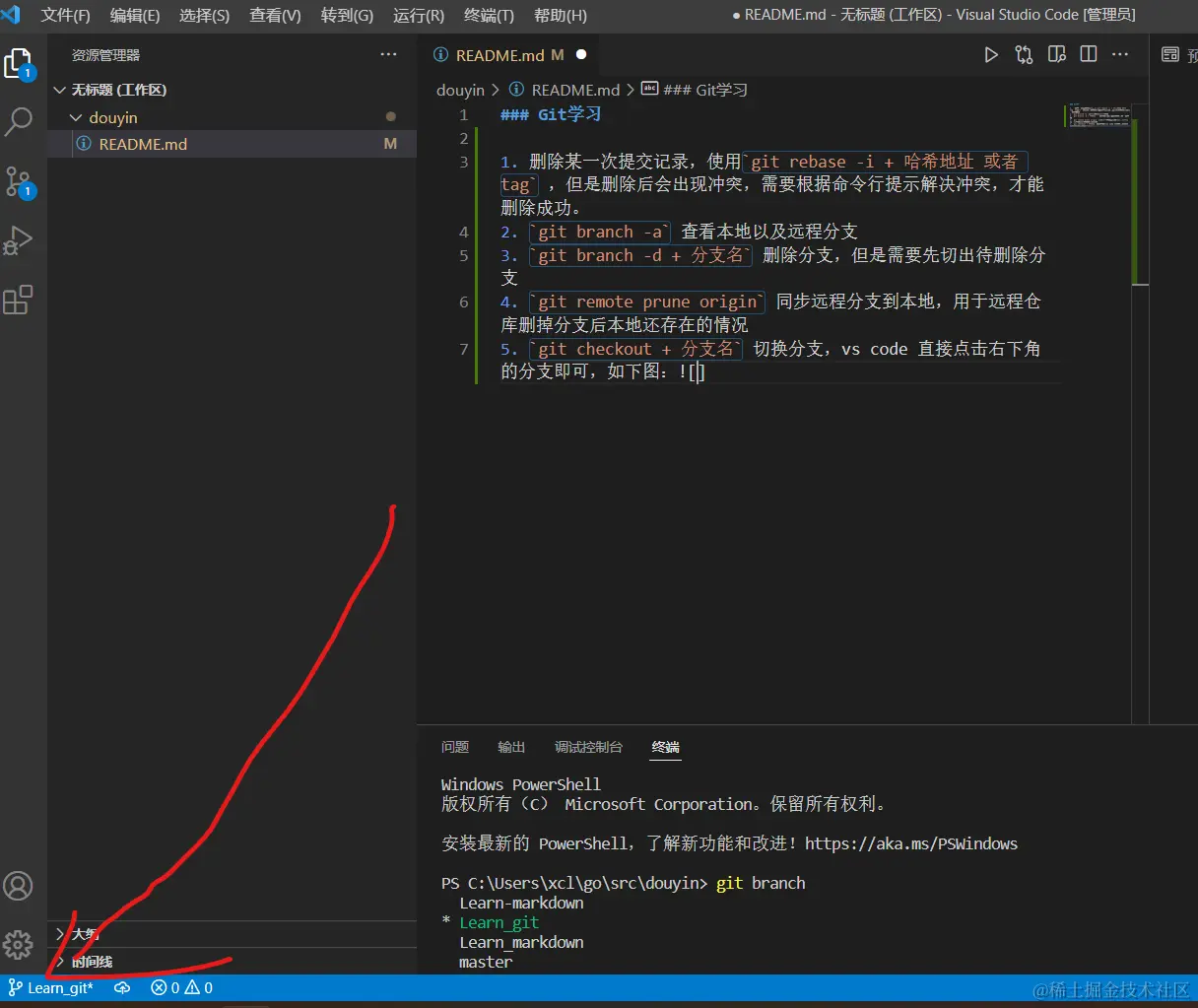Open the Run and Debug view

point(19,240)
